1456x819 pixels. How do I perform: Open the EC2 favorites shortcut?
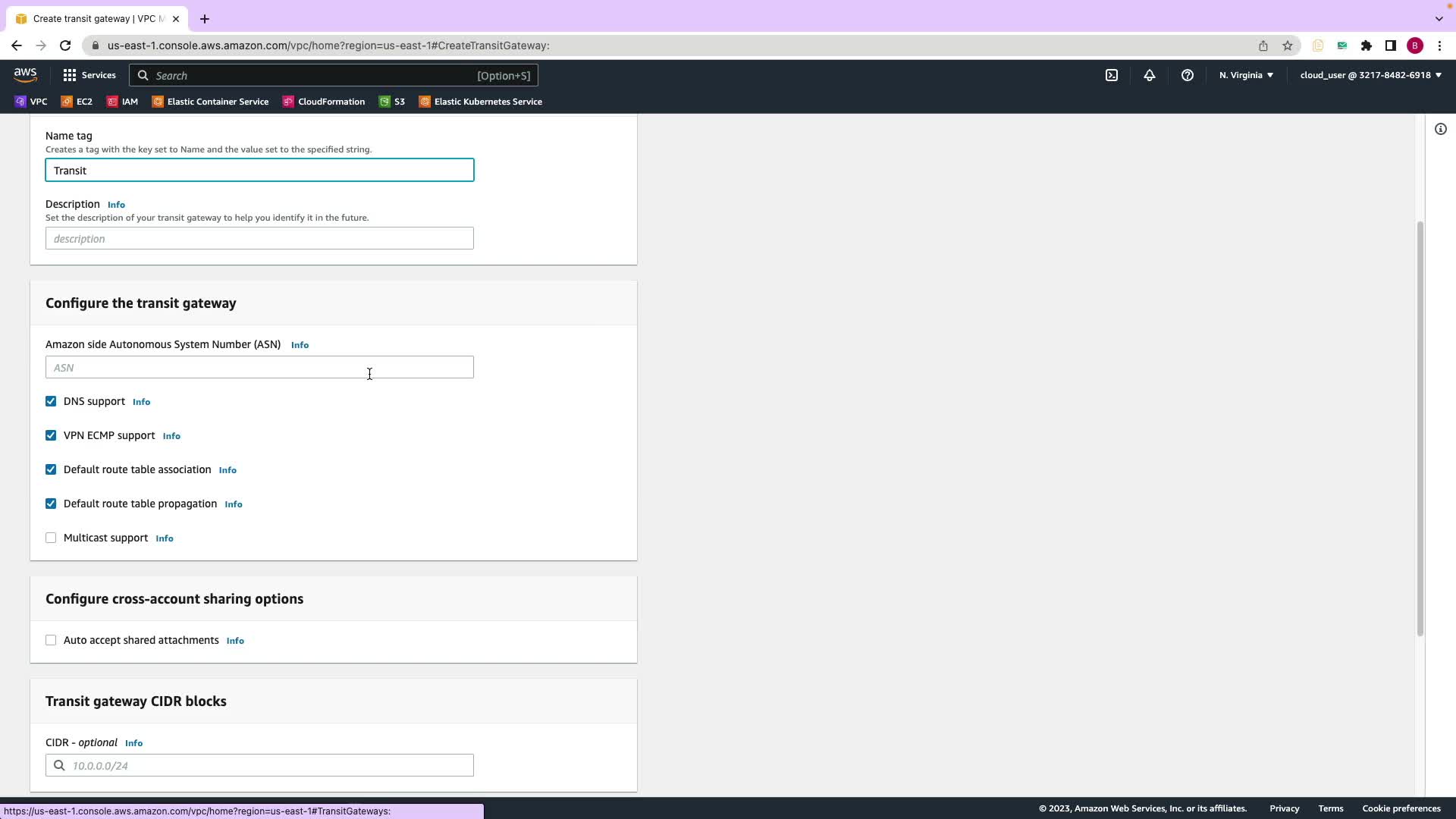(77, 102)
